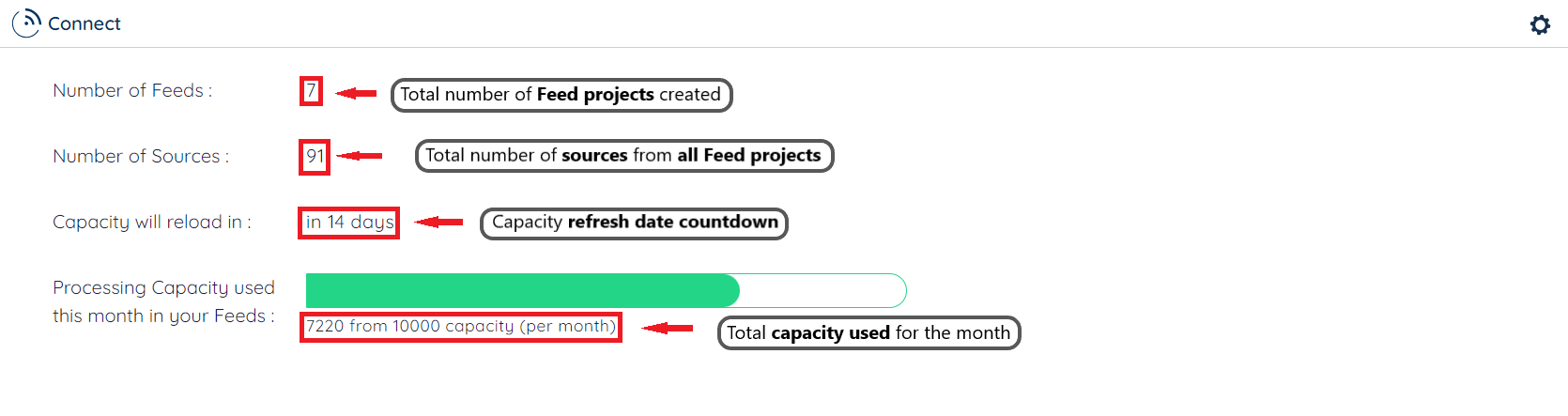This screenshot has width=1568, height=416.
Task: Click the red arrow beside feeds count
Action: (x=357, y=92)
